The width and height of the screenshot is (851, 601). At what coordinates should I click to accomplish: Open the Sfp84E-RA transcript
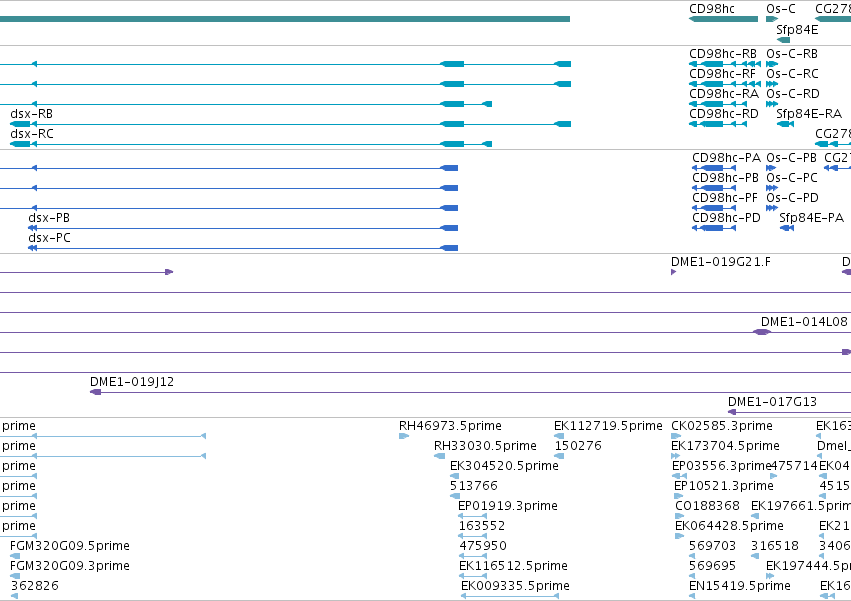[785, 124]
